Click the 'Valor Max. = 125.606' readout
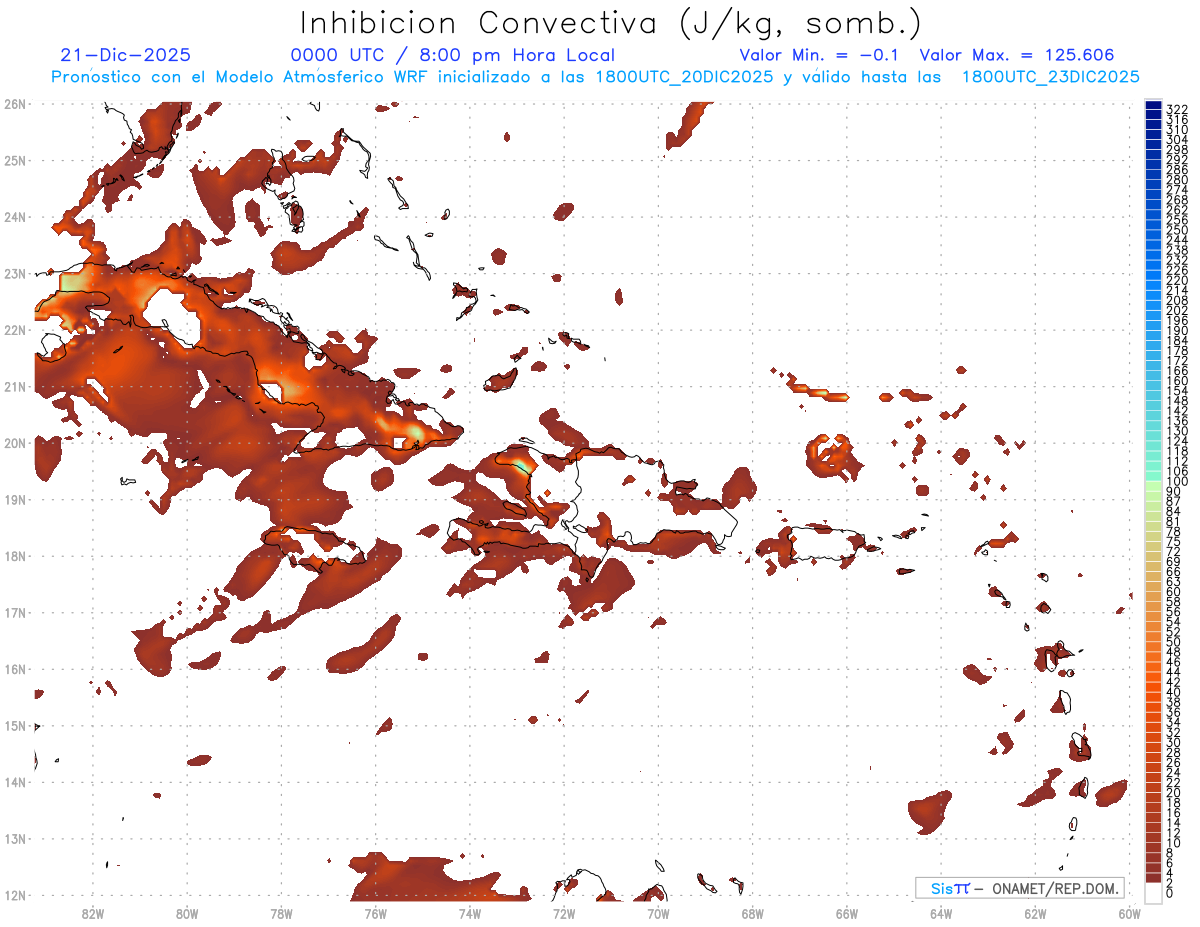This screenshot has height=927, width=1200. click(1017, 55)
